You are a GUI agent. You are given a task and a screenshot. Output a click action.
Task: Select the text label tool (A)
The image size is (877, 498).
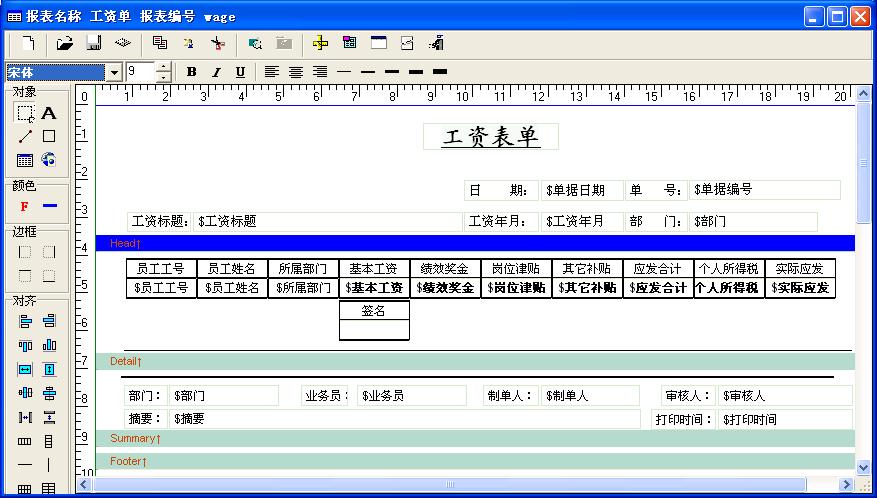pyautogui.click(x=48, y=113)
